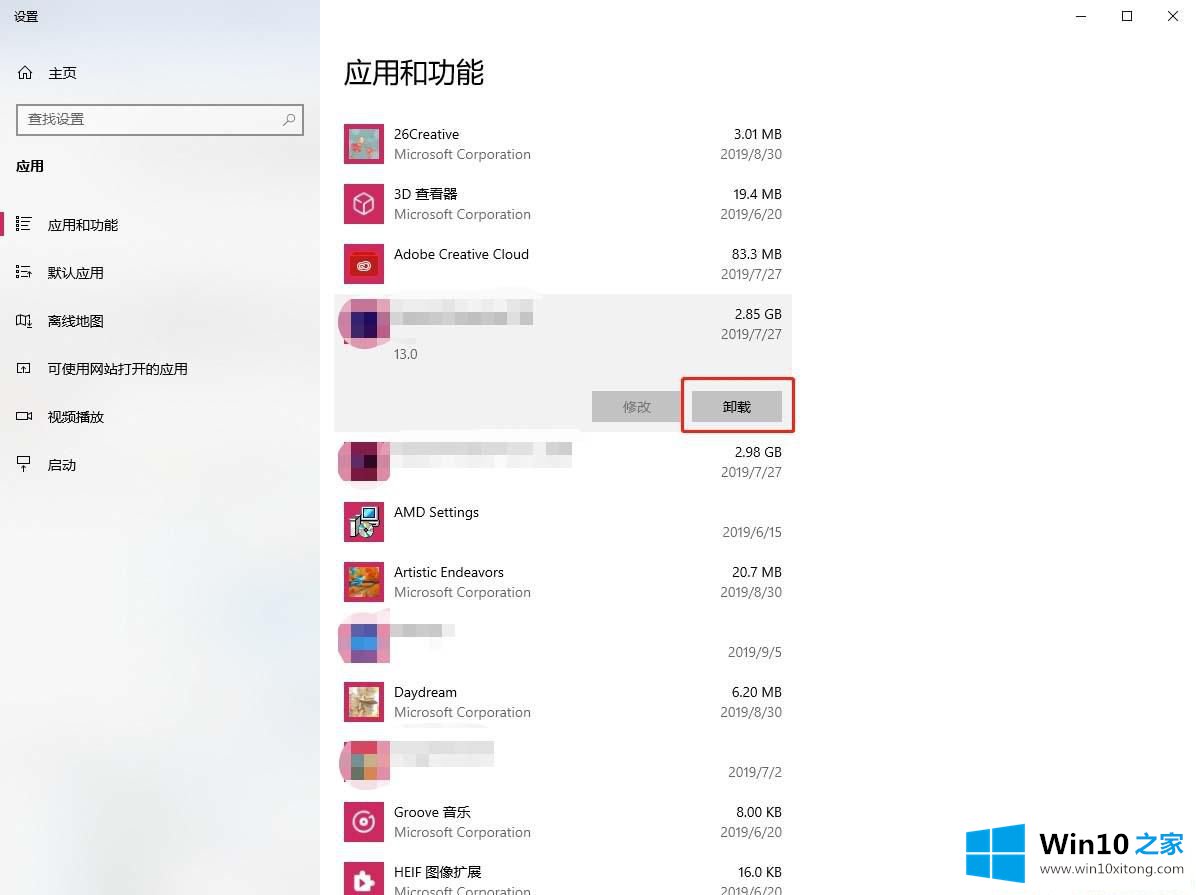Viewport: 1196px width, 895px height.
Task: Click the AMD Settings app icon
Action: pyautogui.click(x=364, y=522)
